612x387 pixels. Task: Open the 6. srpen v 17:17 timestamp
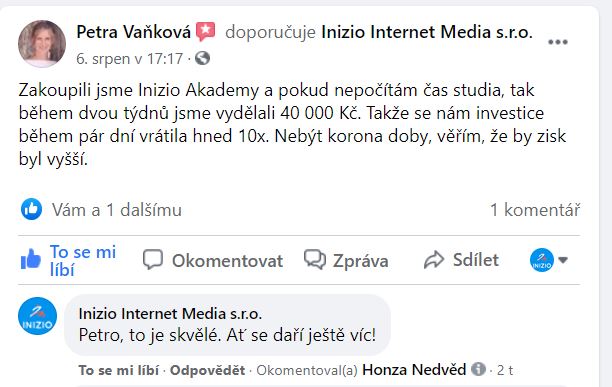pyautogui.click(x=130, y=59)
